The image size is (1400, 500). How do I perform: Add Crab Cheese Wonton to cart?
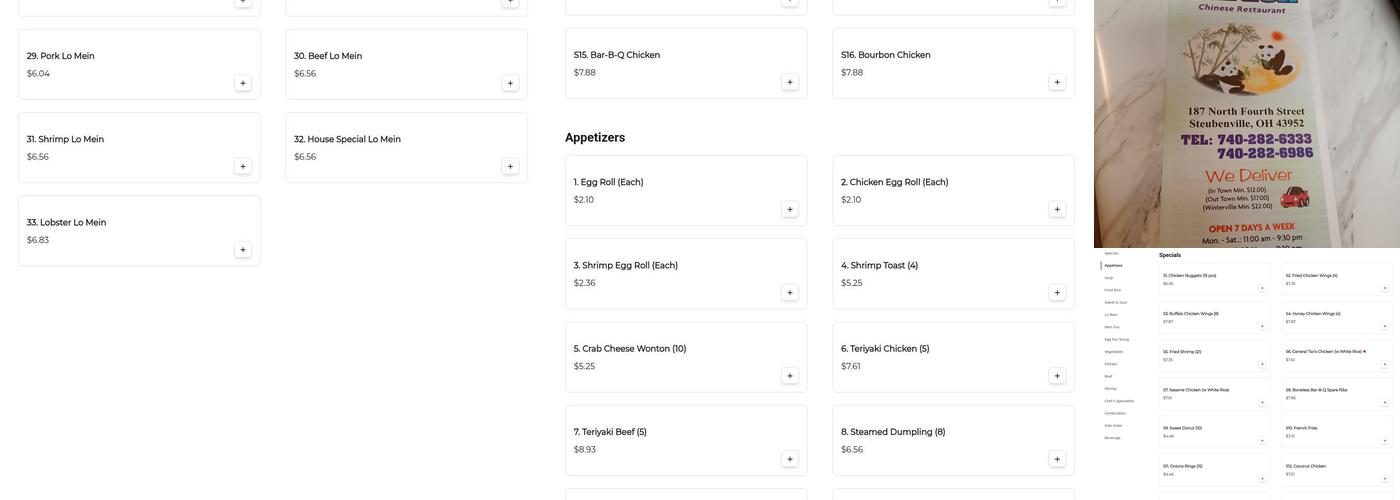point(790,376)
